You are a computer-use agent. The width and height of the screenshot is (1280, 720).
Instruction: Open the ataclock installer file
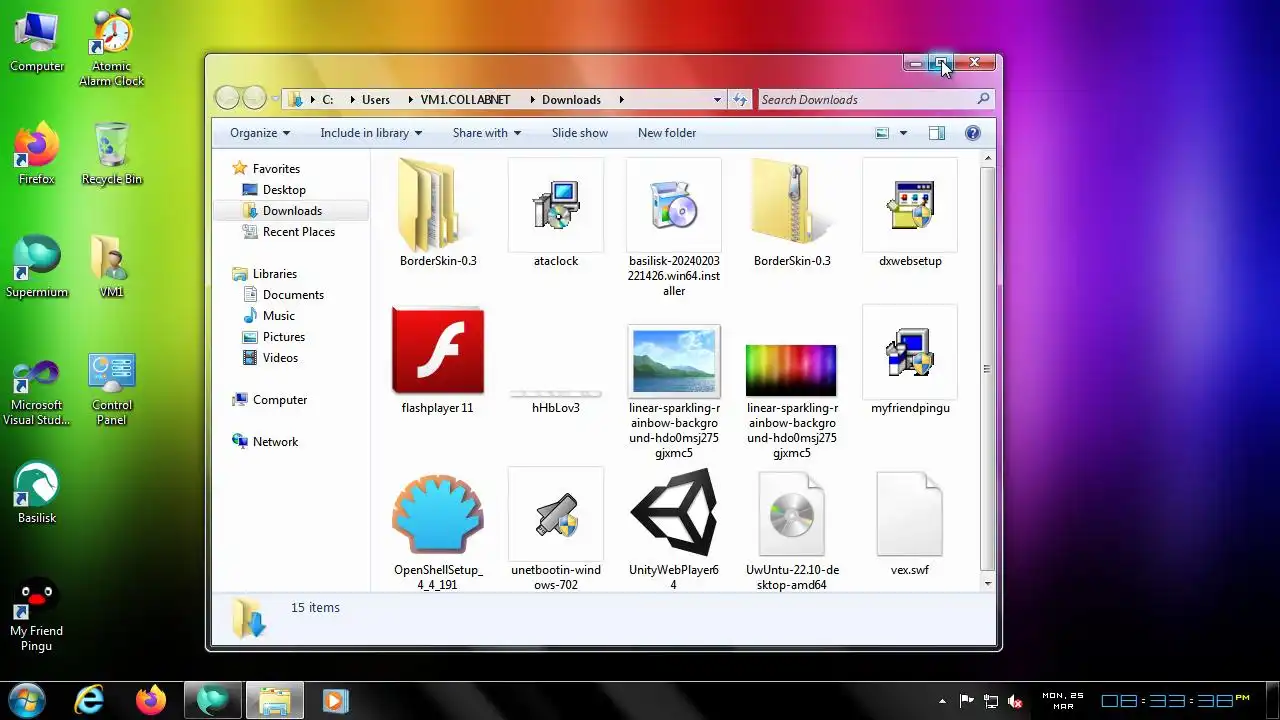point(556,212)
